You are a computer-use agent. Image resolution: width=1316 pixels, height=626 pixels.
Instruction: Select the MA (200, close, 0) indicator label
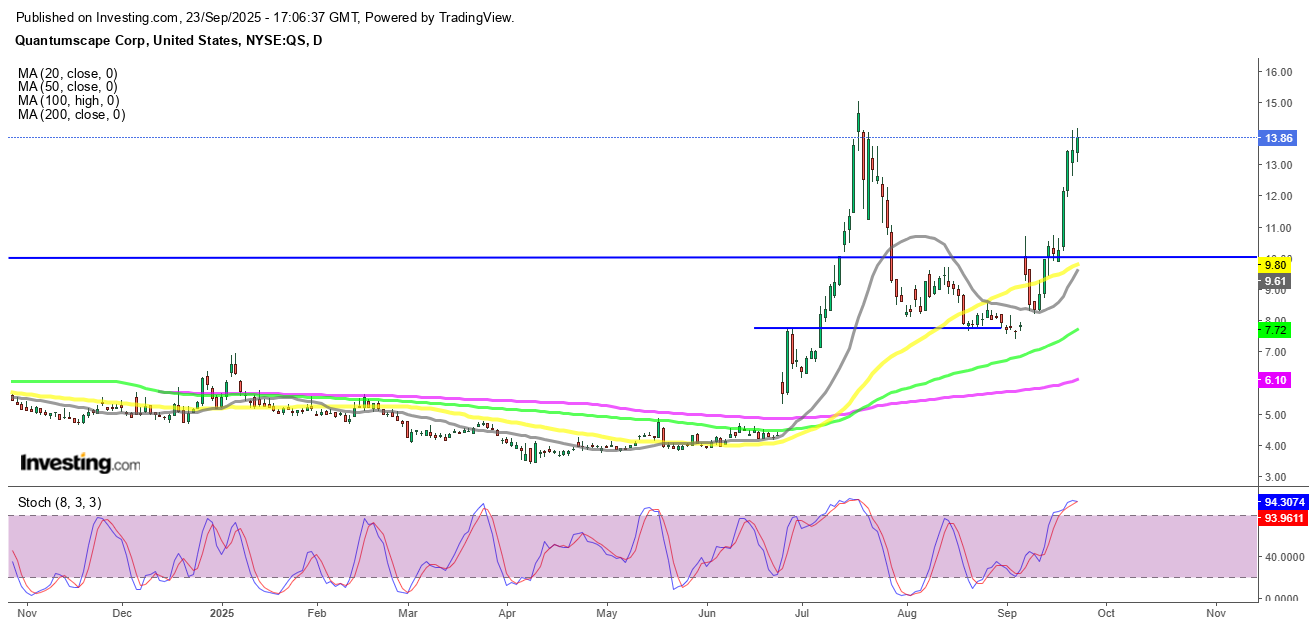[71, 115]
